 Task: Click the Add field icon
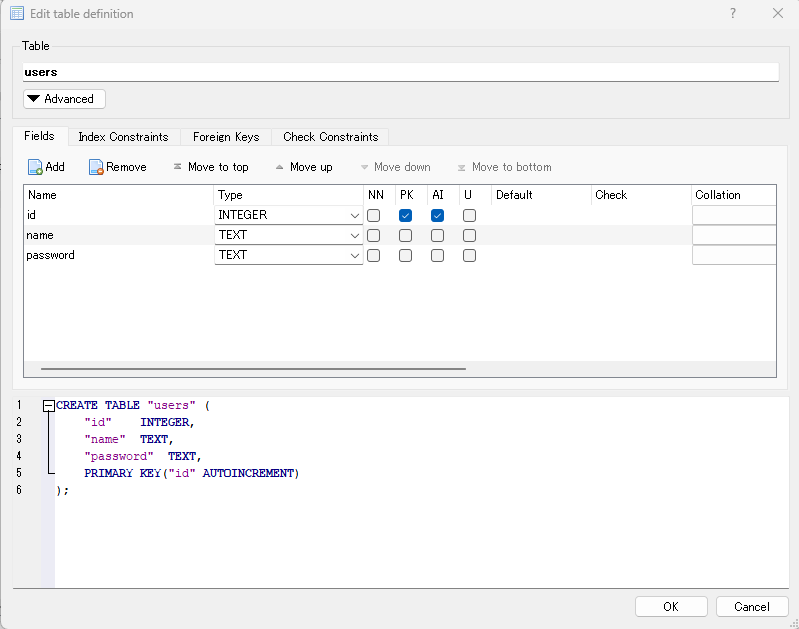(x=35, y=167)
